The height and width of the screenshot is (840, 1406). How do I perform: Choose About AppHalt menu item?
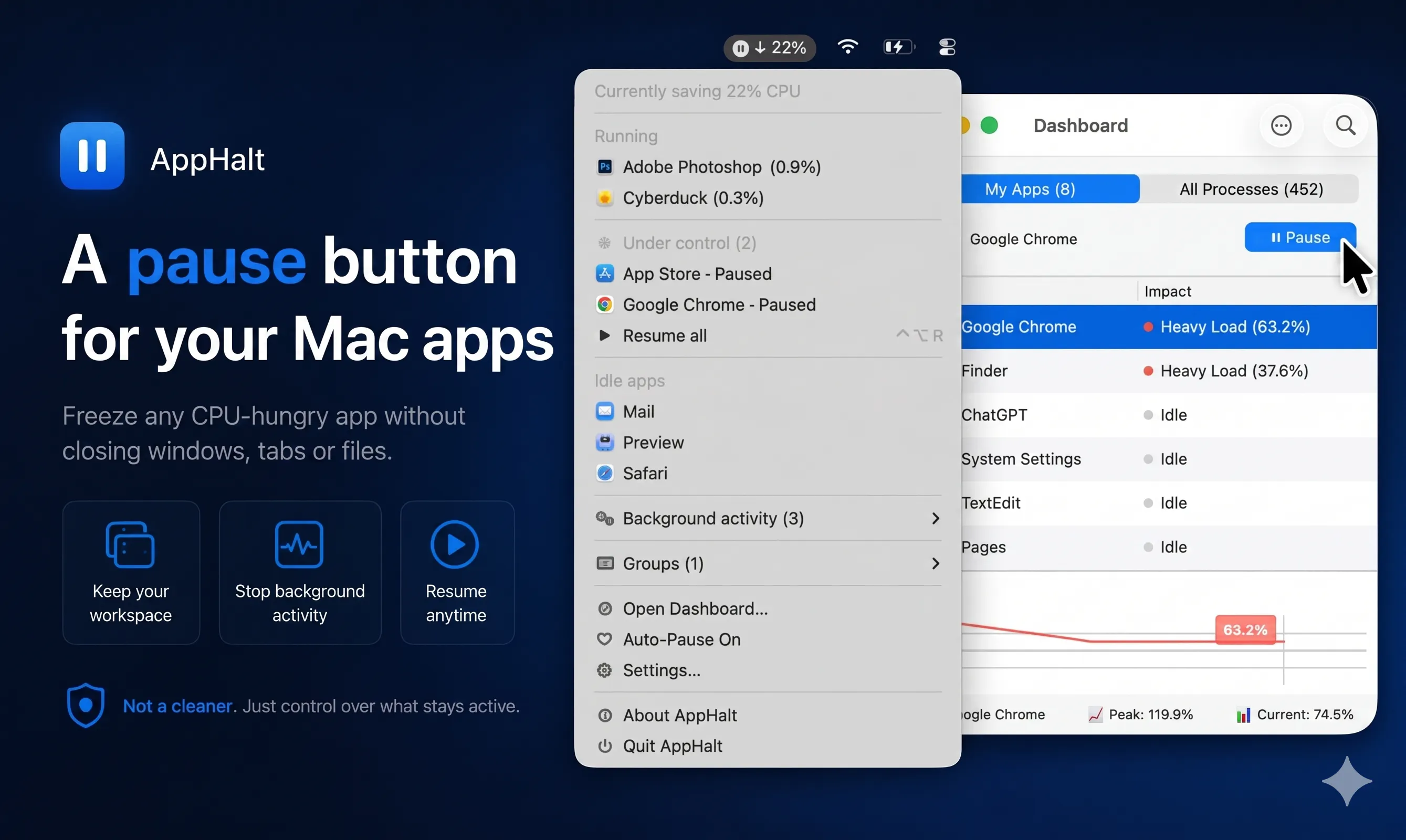pyautogui.click(x=768, y=716)
